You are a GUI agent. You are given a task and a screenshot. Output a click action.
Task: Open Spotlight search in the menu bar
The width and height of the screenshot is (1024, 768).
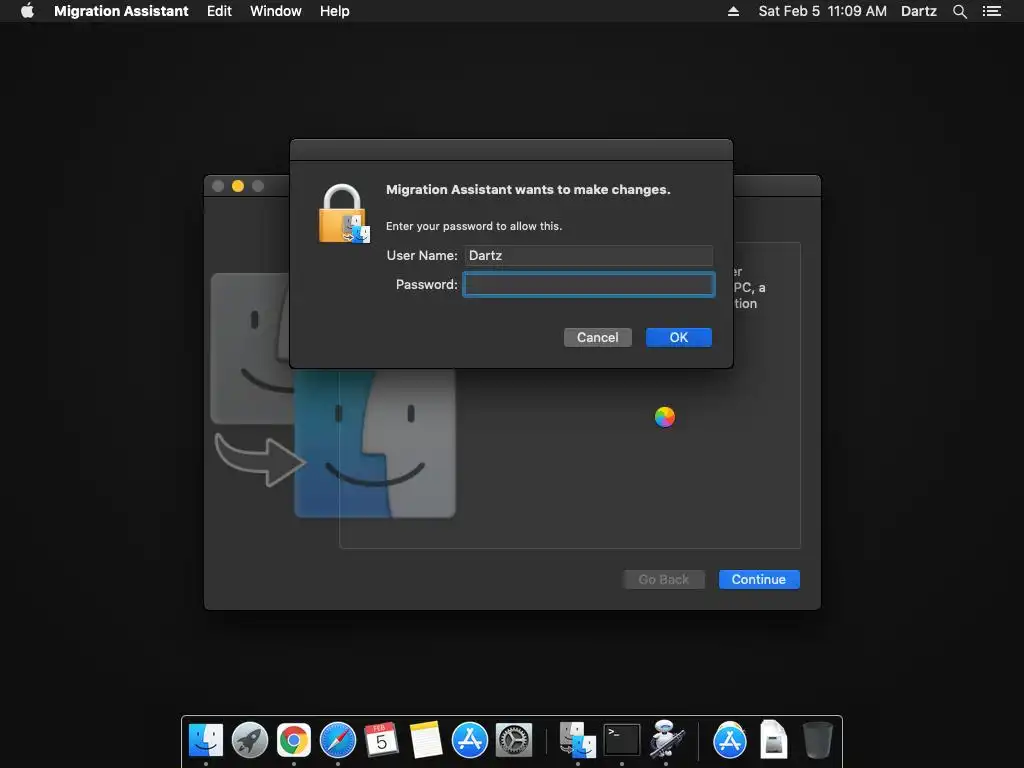(959, 11)
